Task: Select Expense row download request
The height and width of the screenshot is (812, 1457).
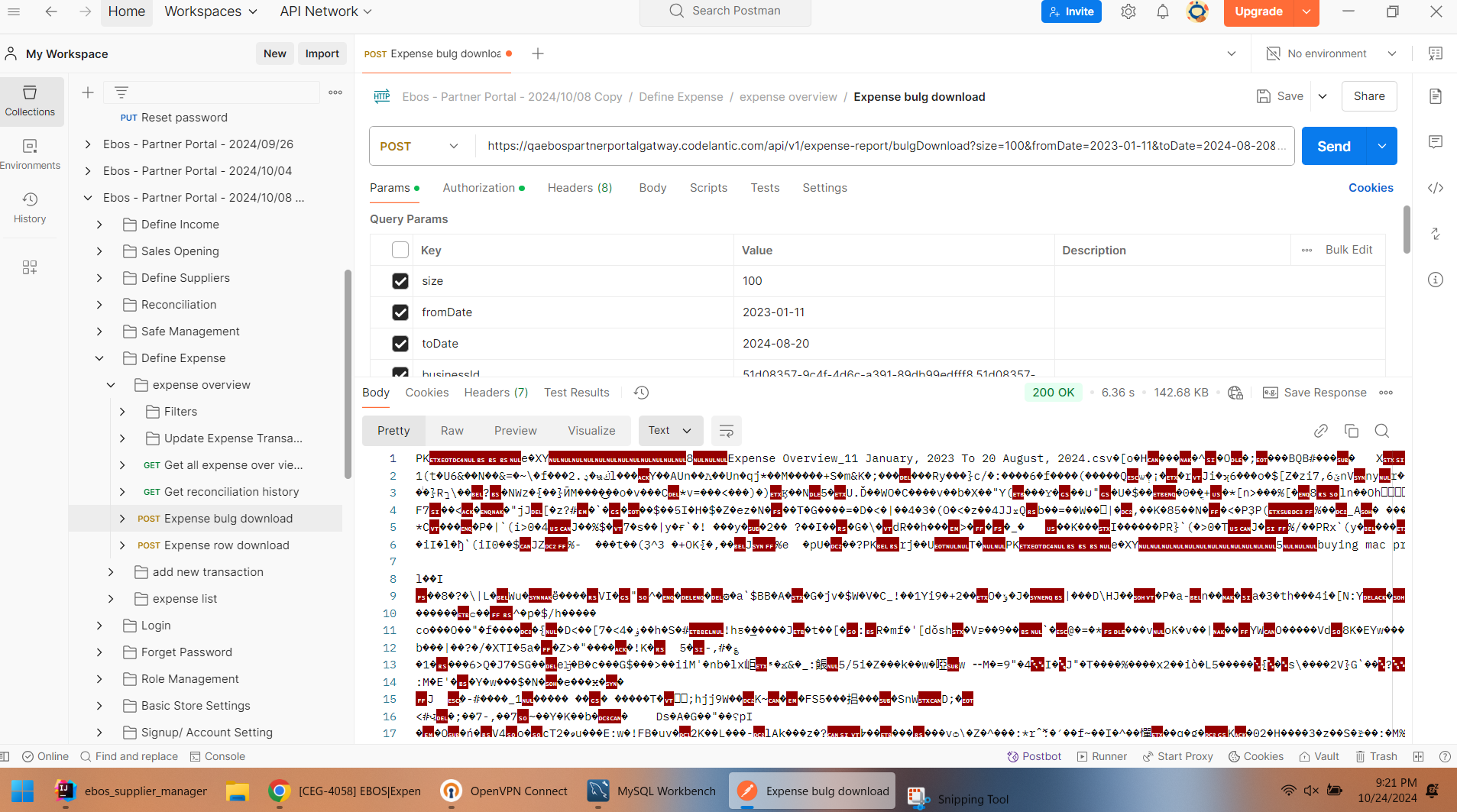Action: click(x=226, y=545)
